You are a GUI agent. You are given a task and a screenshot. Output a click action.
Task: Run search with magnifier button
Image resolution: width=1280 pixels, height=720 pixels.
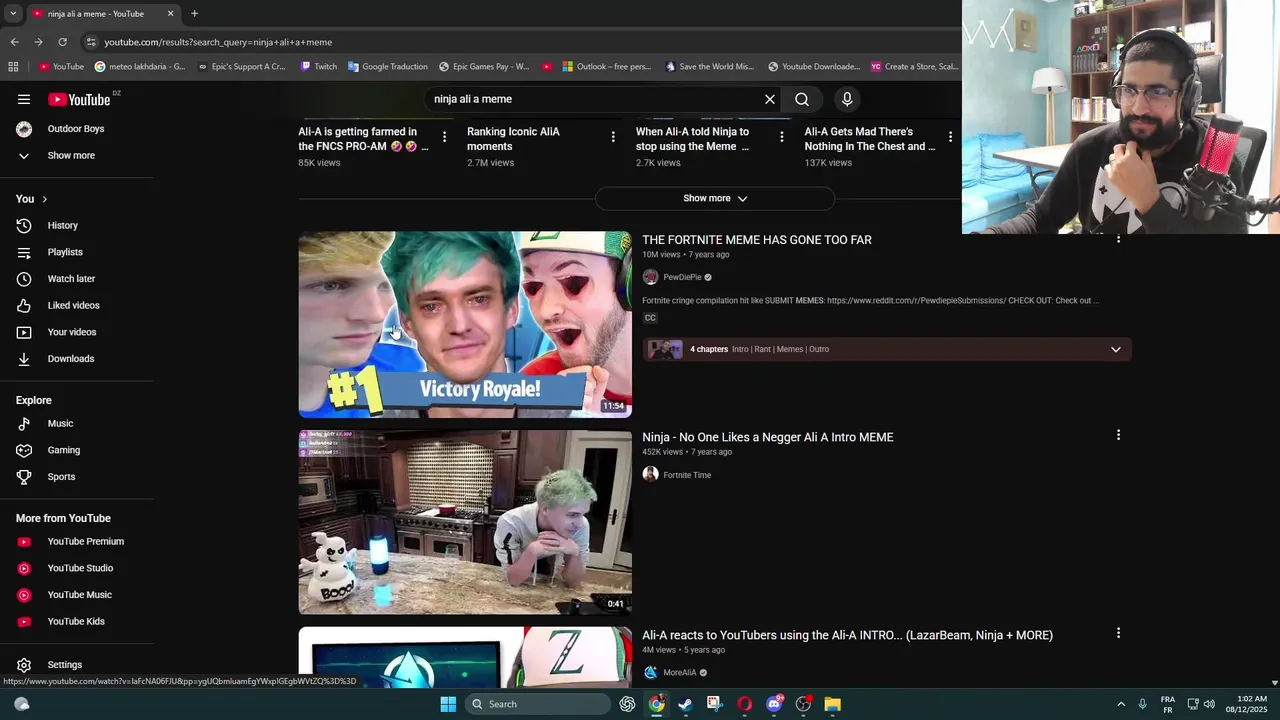(x=802, y=99)
